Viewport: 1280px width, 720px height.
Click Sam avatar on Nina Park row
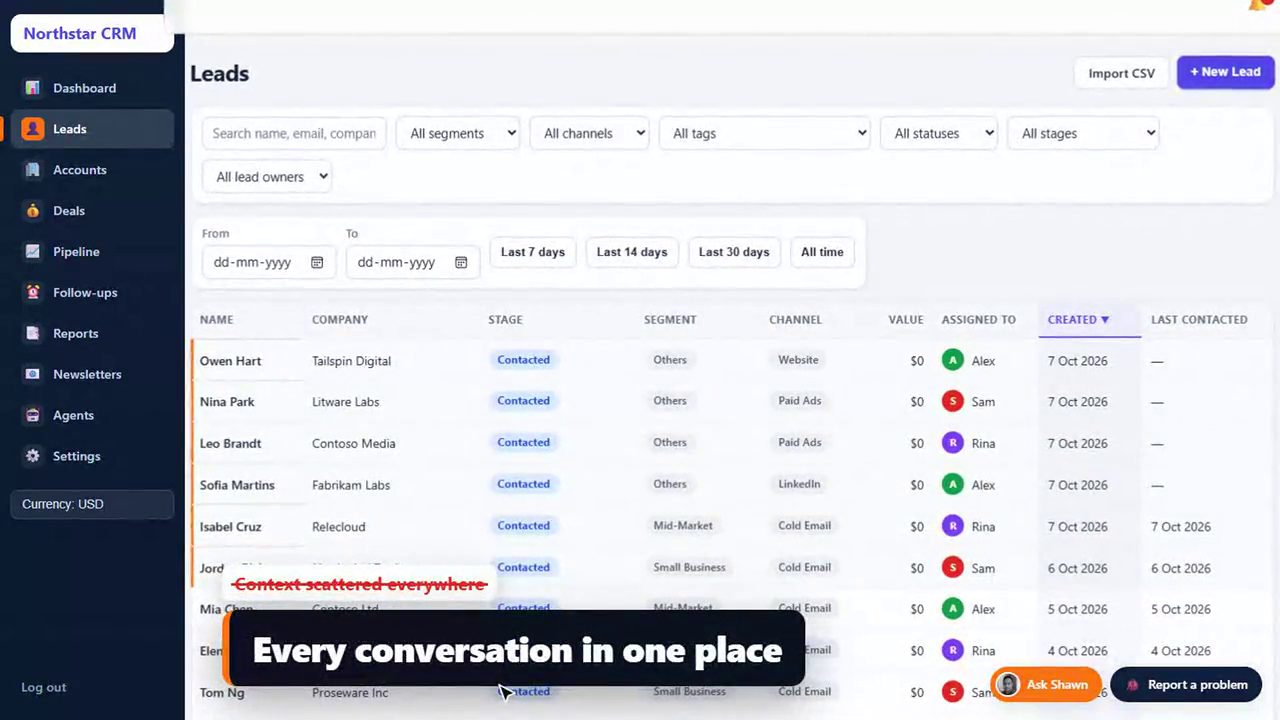[953, 402]
